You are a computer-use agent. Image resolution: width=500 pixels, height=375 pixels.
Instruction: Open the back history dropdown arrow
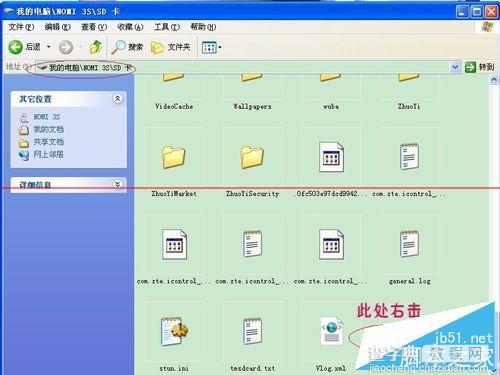(49, 47)
